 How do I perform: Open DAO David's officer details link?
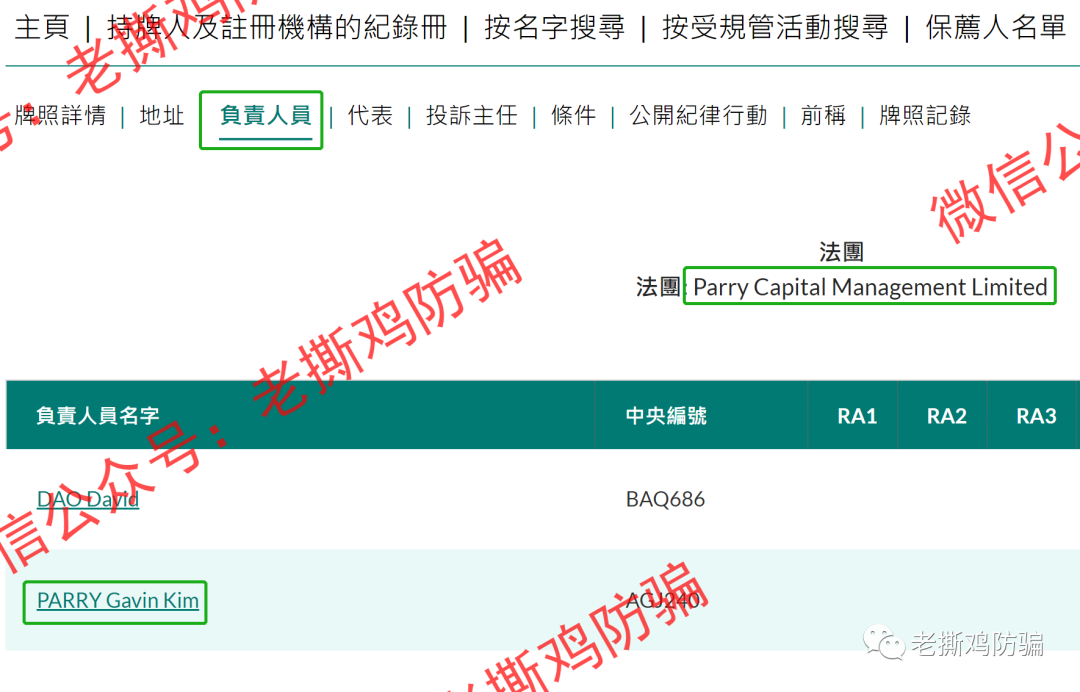click(x=87, y=499)
